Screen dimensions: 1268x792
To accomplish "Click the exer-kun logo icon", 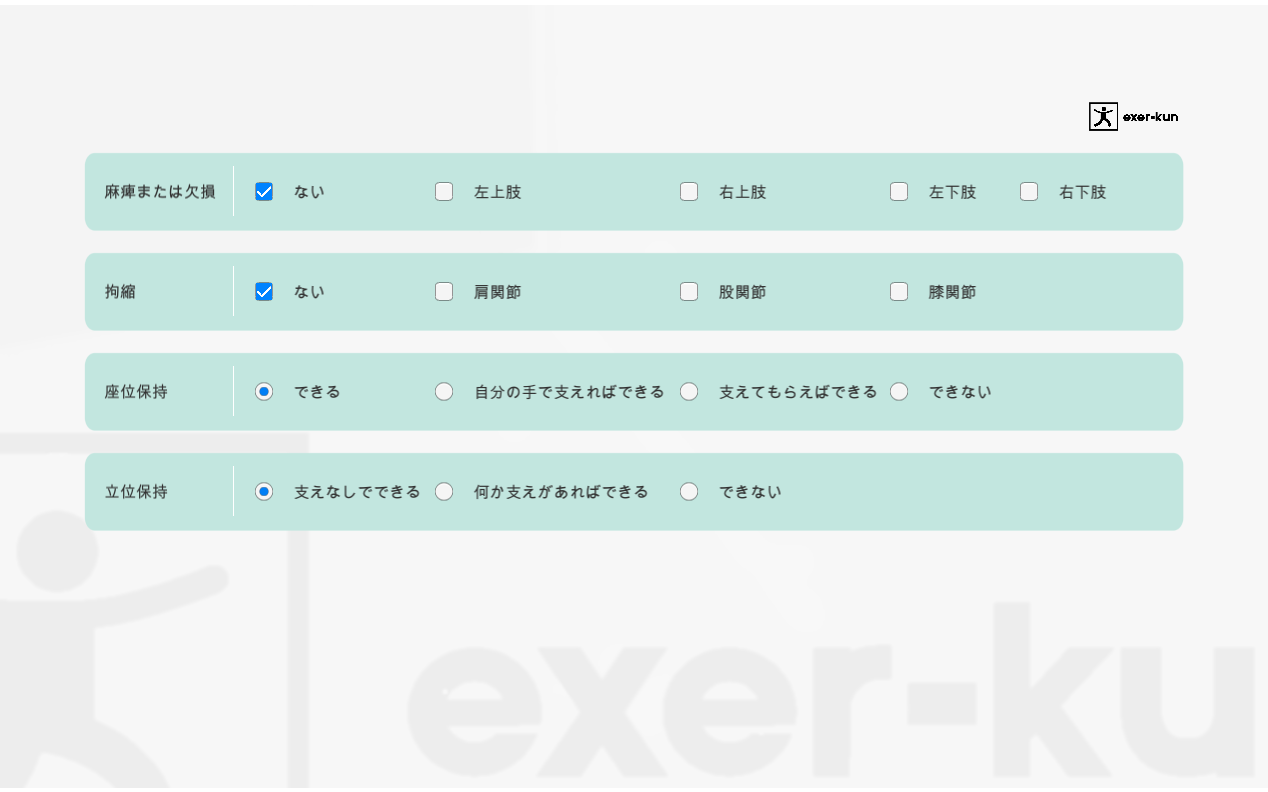I will click(x=1103, y=117).
